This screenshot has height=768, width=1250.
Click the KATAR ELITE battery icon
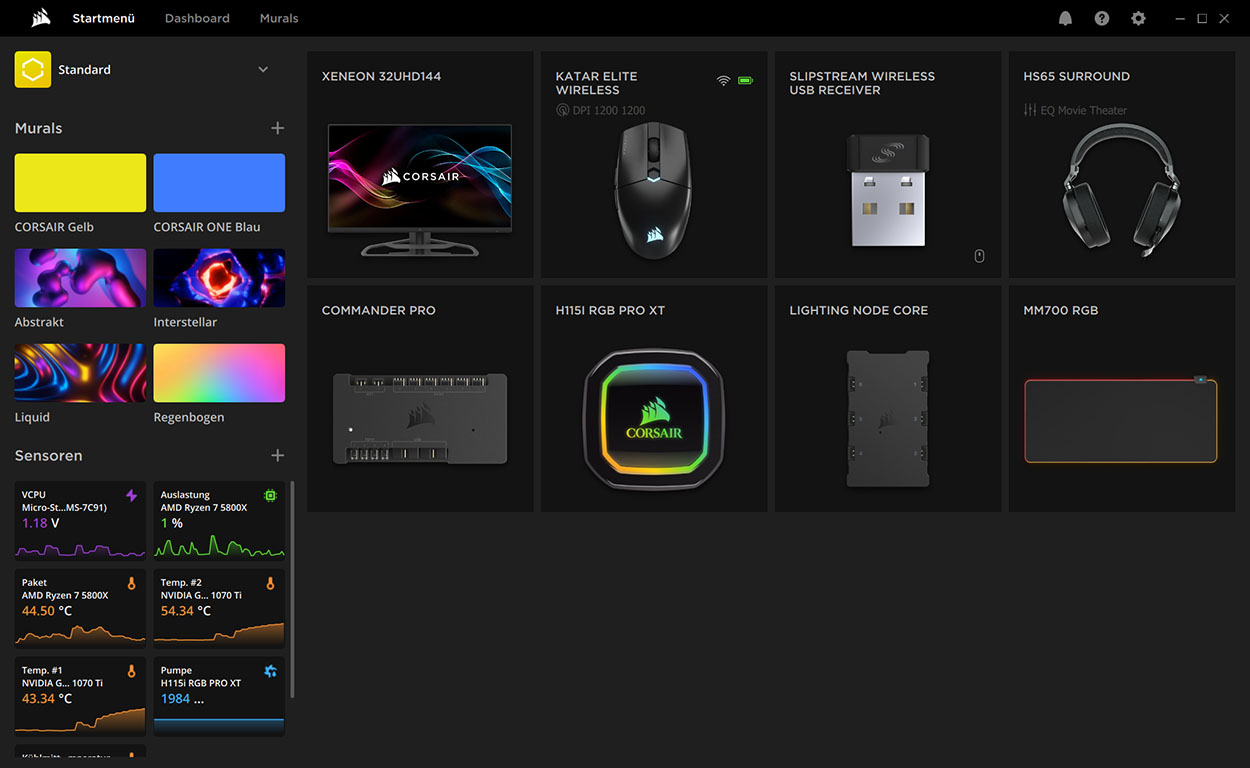(x=746, y=80)
